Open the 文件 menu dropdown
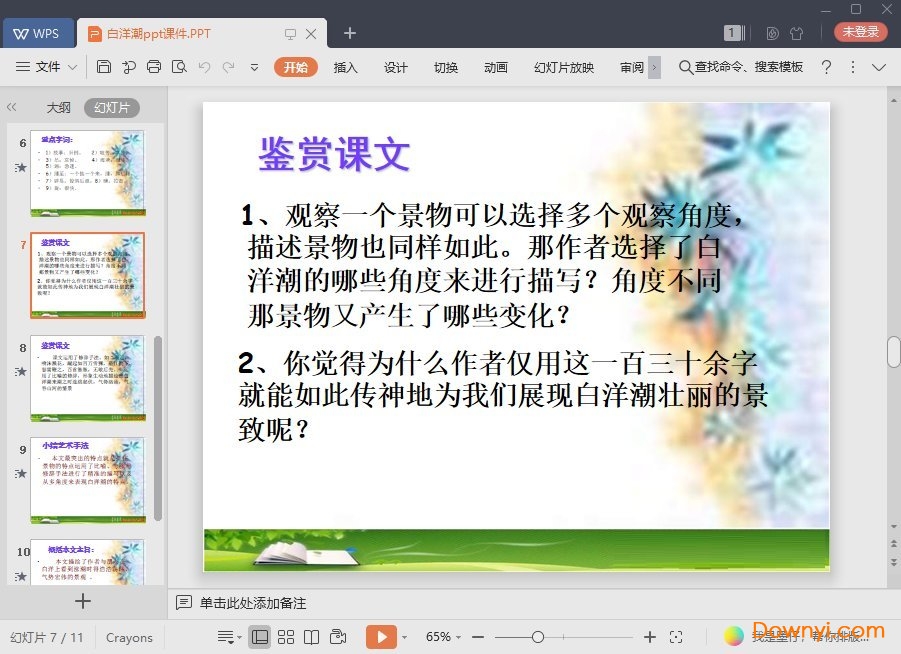Viewport: 901px width, 654px height. 47,67
